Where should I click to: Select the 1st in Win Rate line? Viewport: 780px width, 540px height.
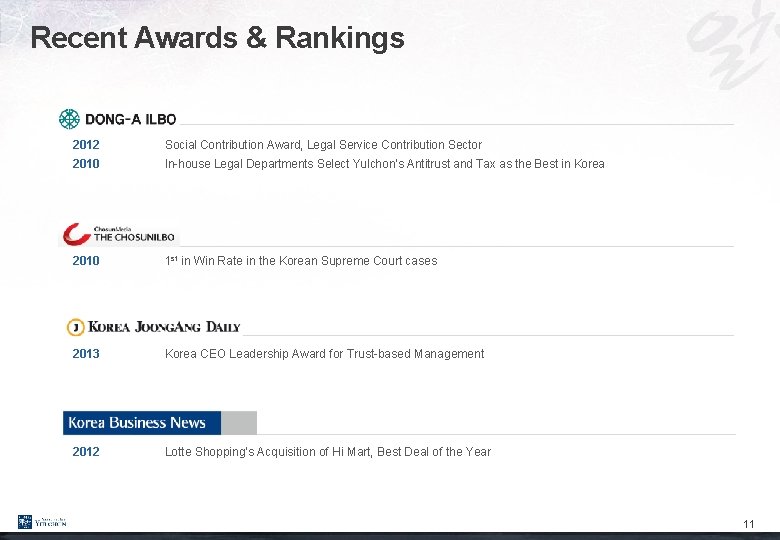(301, 261)
